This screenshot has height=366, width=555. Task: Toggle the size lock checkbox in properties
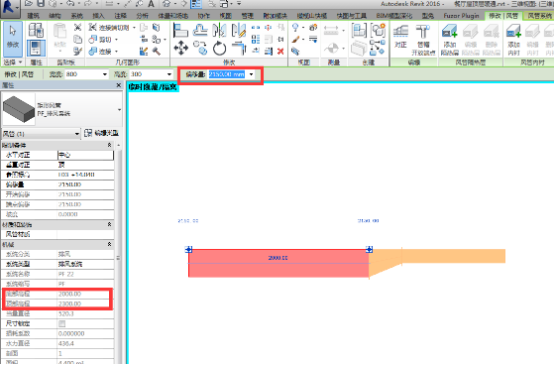(62, 324)
